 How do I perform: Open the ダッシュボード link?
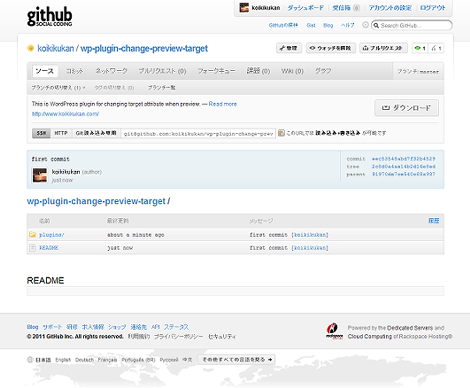tap(305, 8)
